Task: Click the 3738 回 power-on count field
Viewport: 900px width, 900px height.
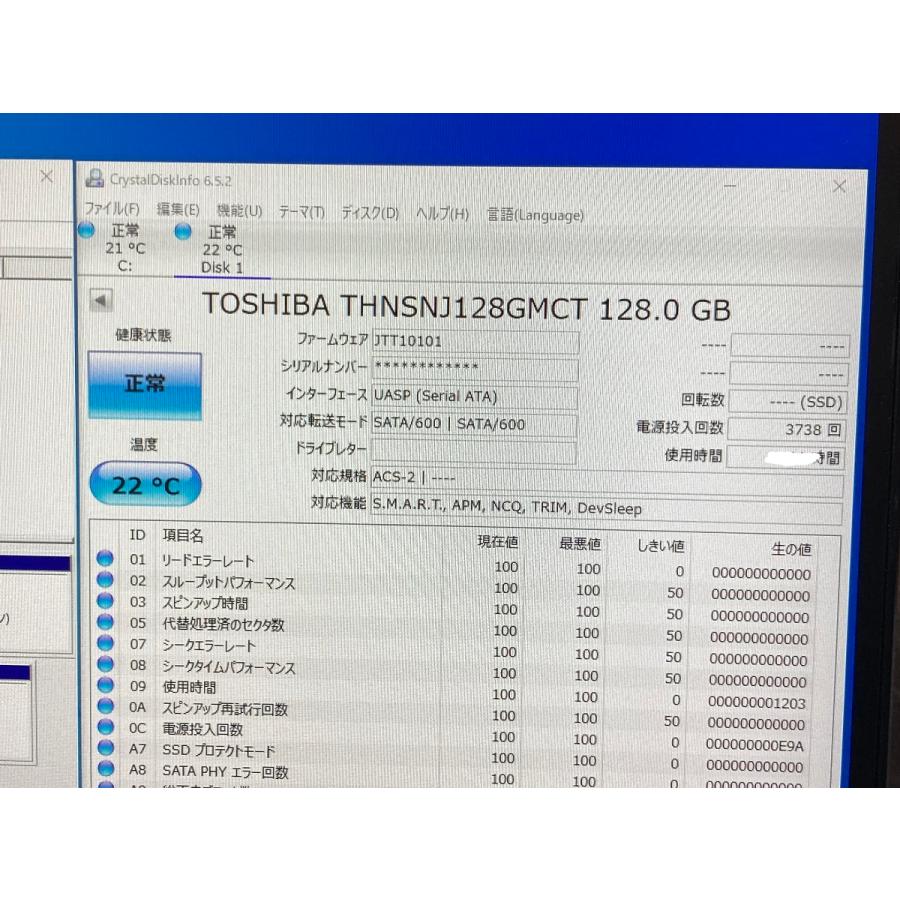Action: (787, 429)
